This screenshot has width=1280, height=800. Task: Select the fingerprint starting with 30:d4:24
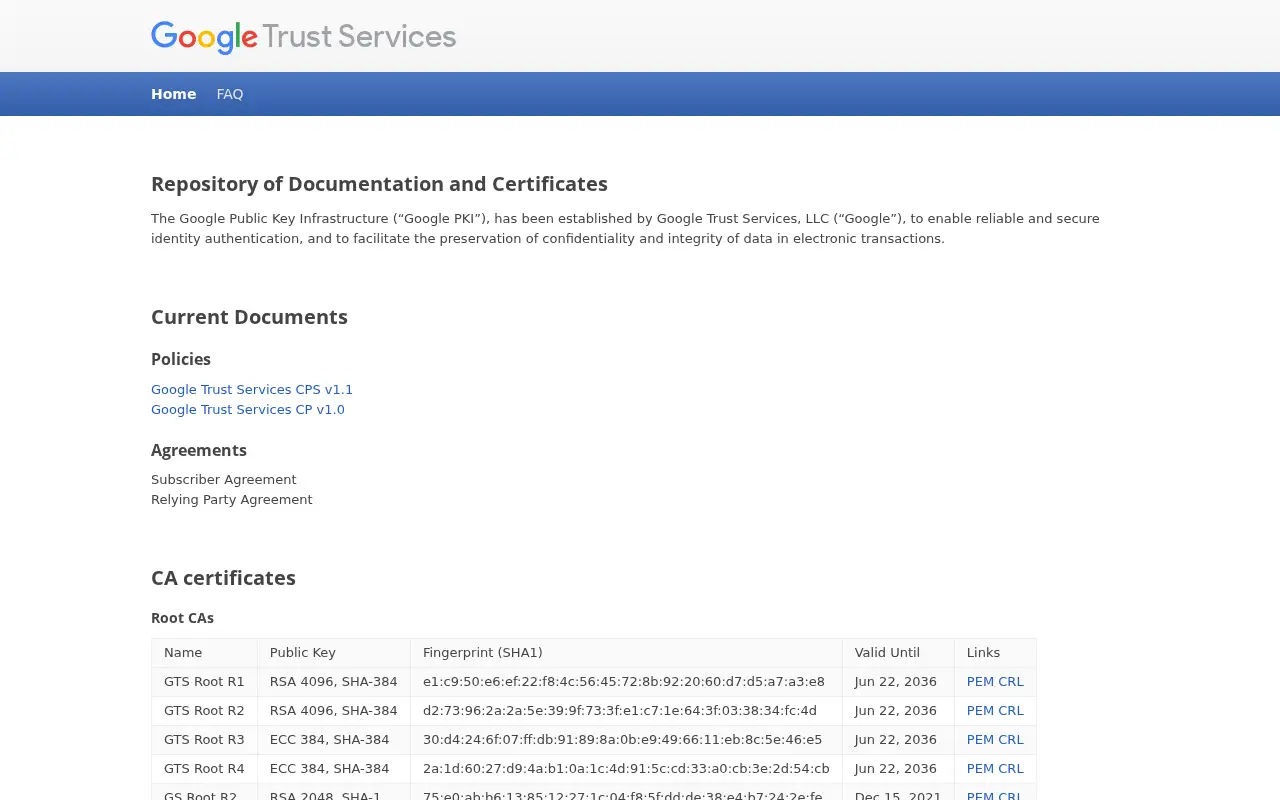click(x=623, y=740)
